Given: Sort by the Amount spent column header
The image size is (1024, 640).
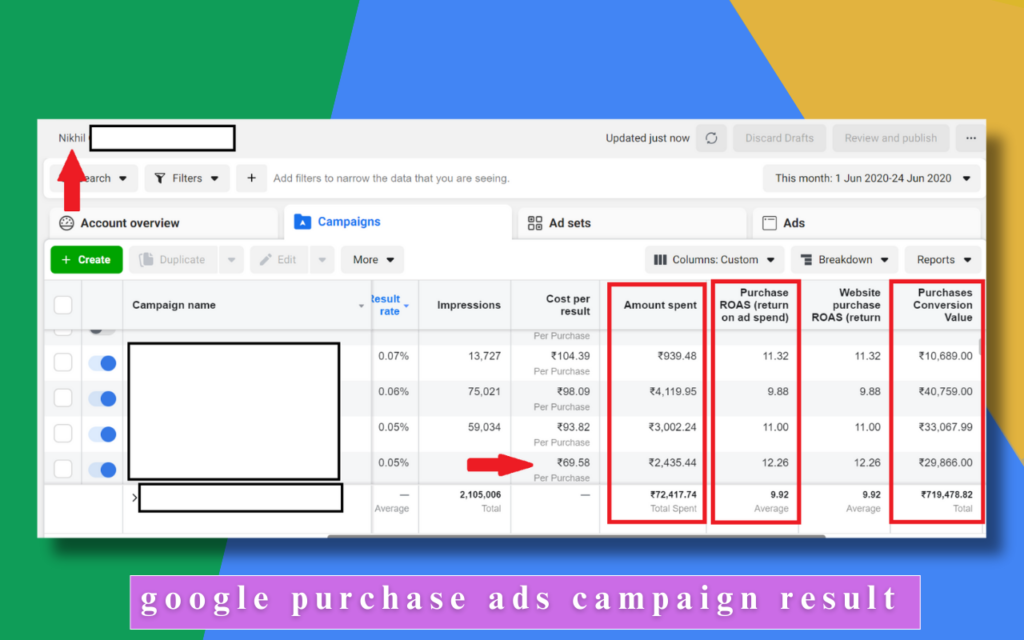Looking at the screenshot, I should [x=660, y=305].
